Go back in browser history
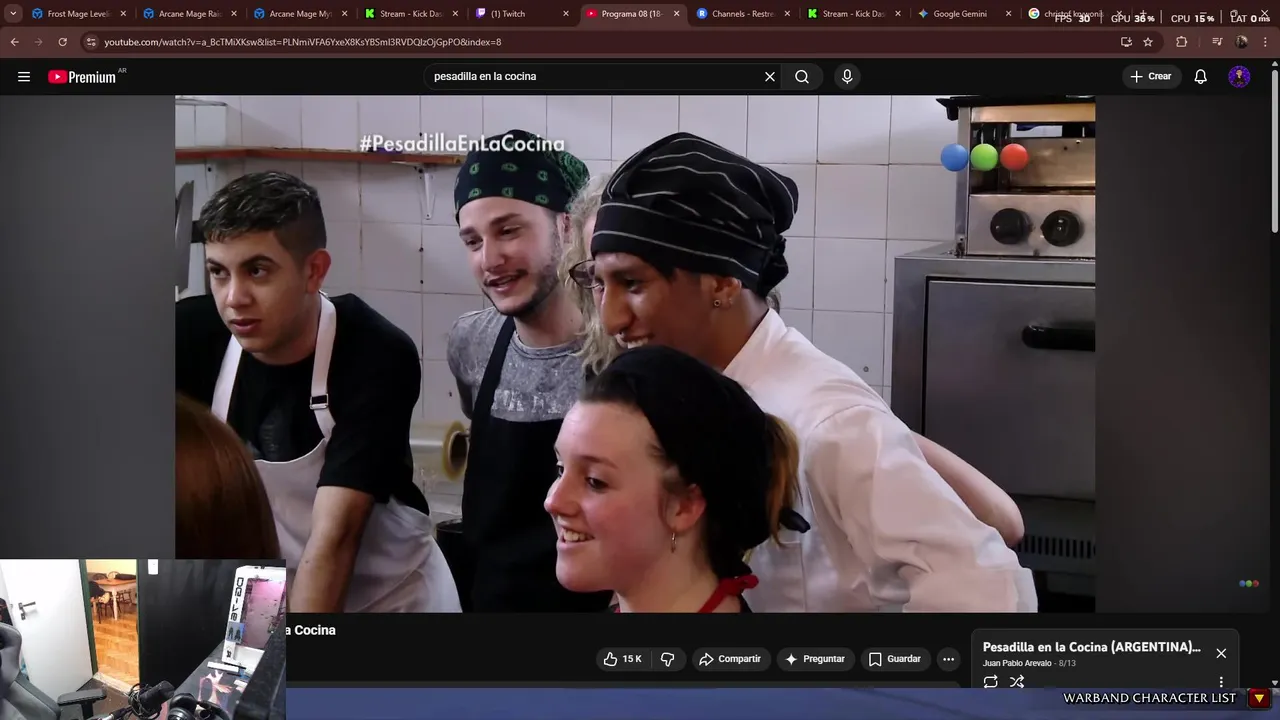 coord(14,42)
